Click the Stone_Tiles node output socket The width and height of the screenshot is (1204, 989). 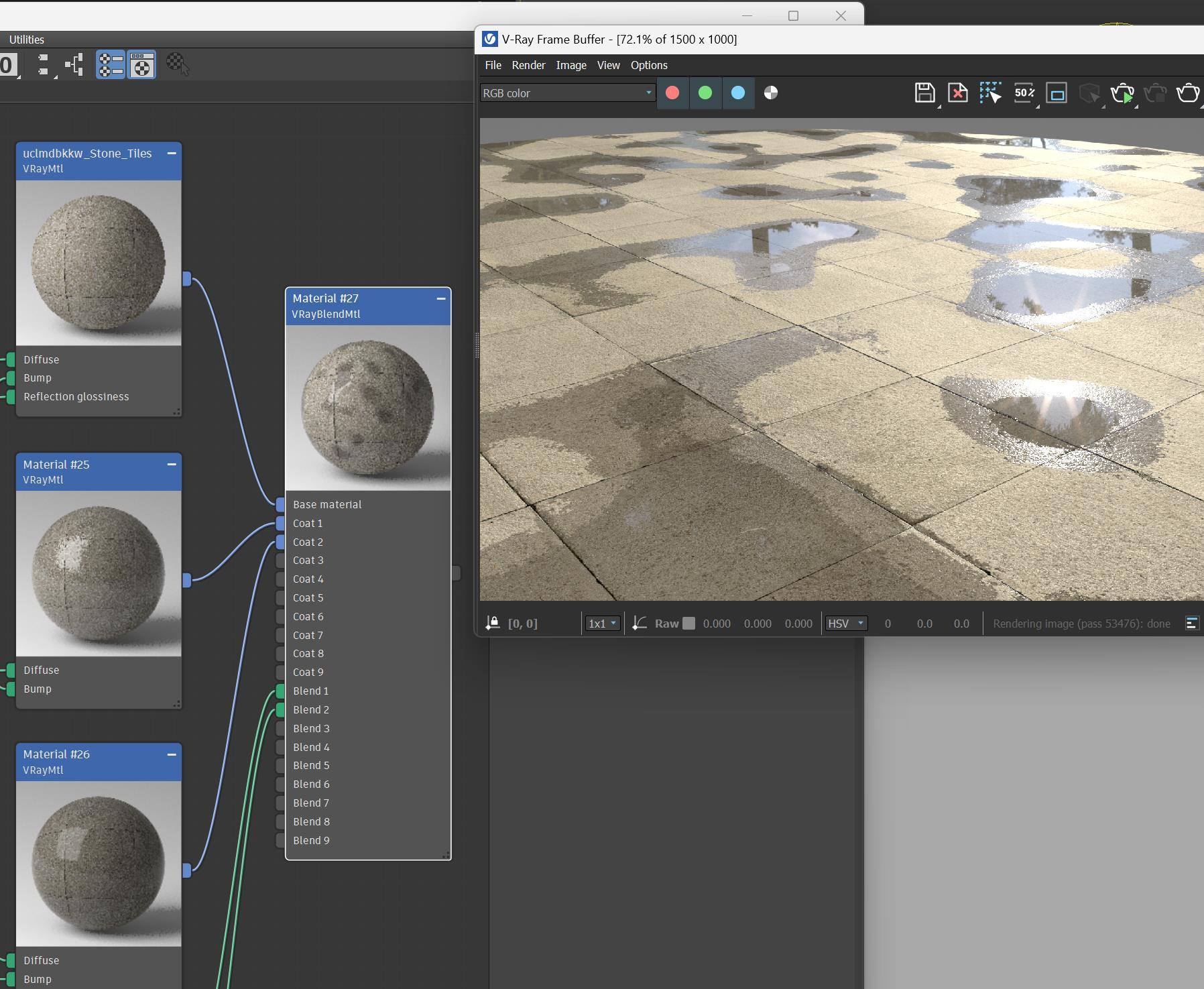(187, 279)
